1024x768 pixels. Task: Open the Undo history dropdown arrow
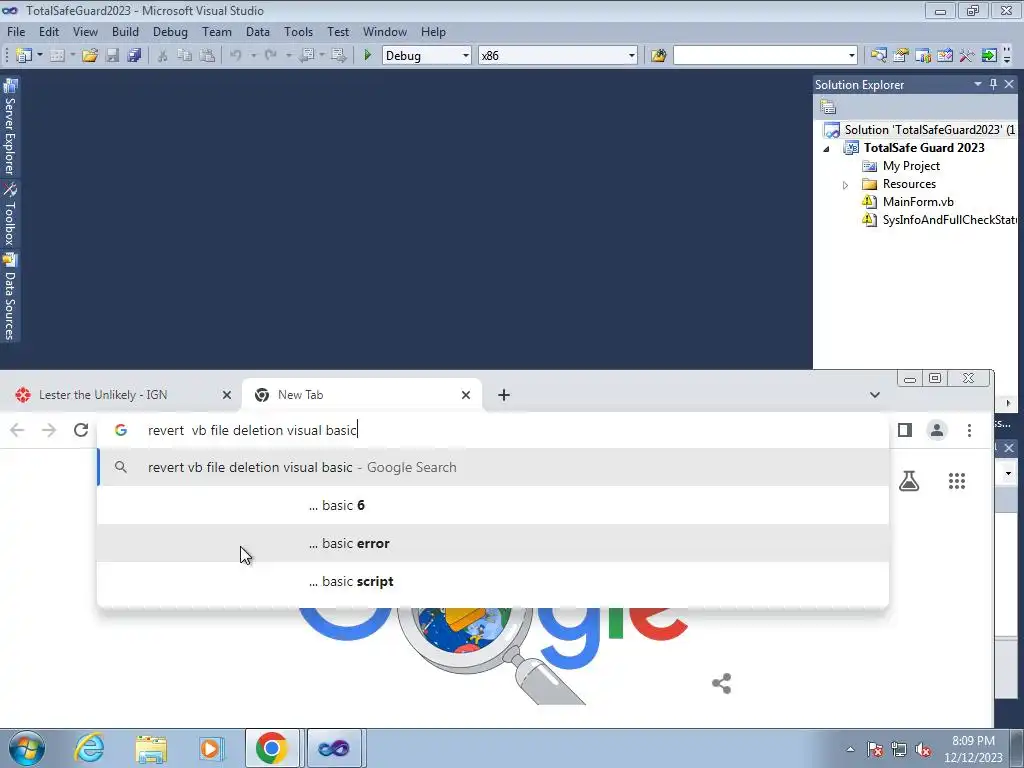[x=253, y=56]
